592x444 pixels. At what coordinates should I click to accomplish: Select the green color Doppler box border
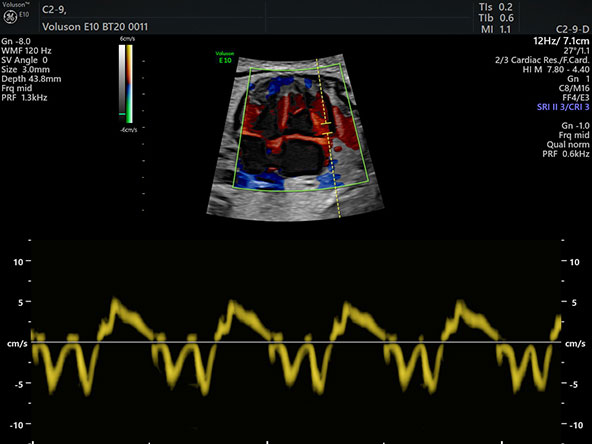pos(300,127)
